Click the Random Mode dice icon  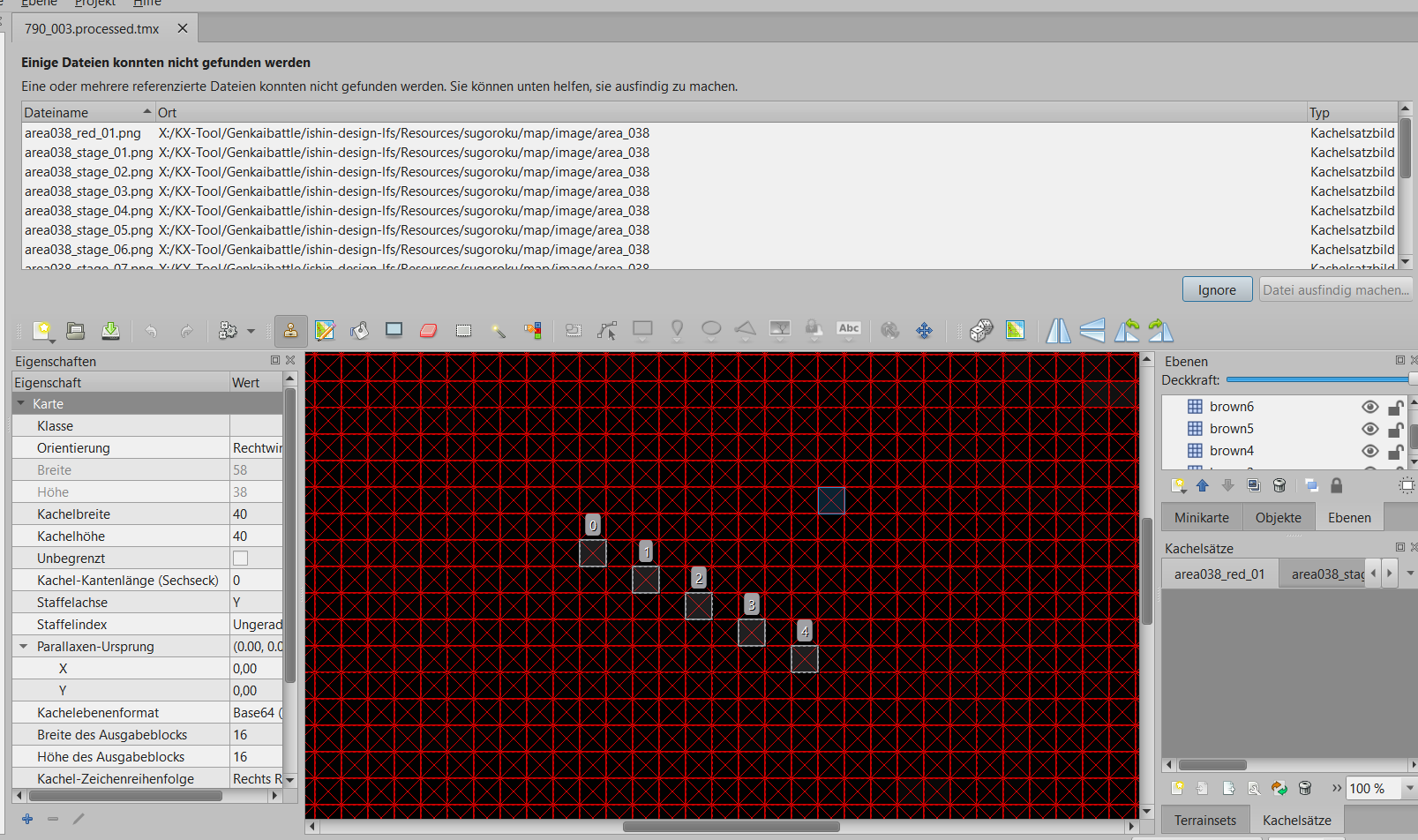[981, 331]
